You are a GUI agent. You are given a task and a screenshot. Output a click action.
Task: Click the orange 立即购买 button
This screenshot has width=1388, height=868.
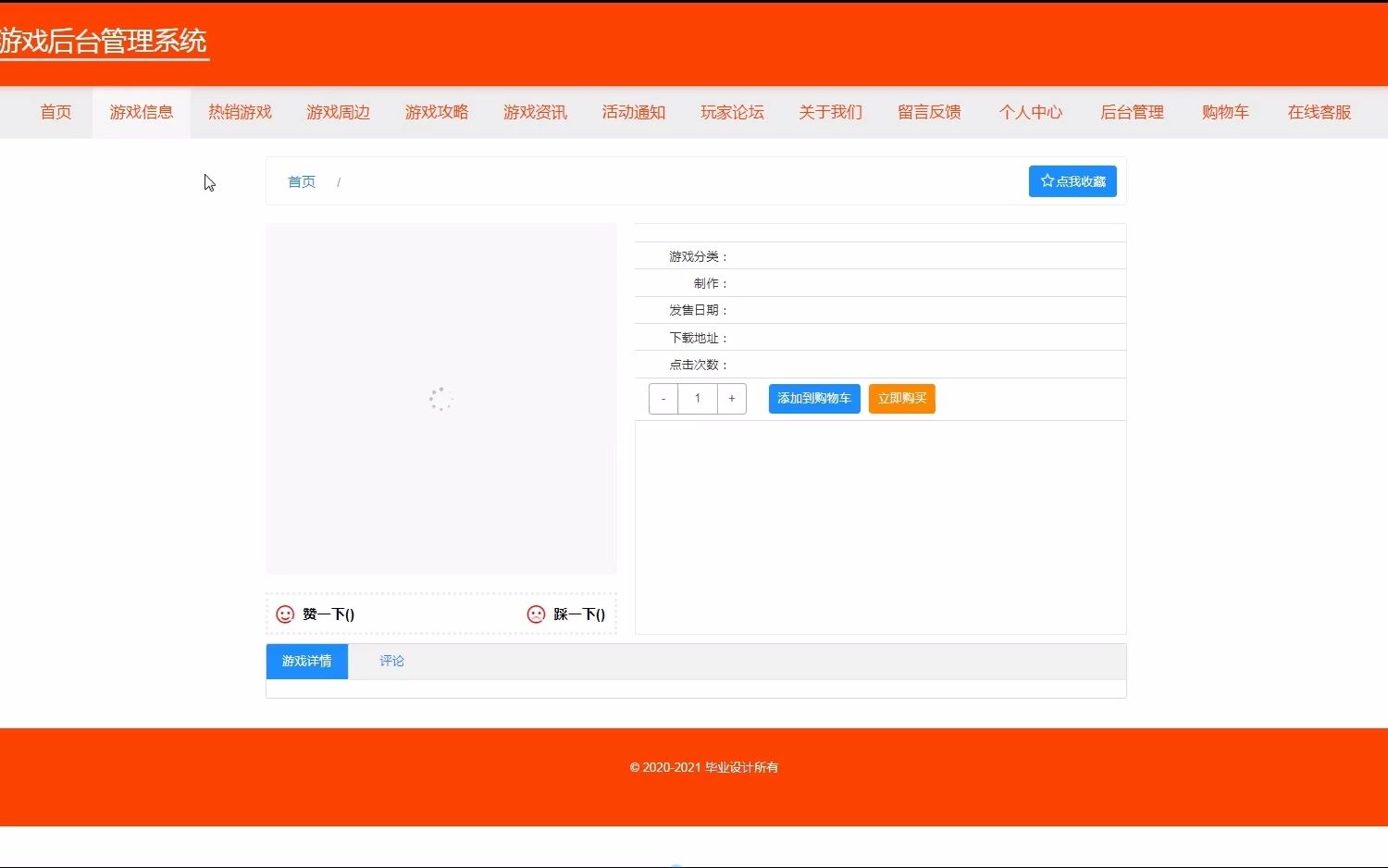click(x=902, y=399)
